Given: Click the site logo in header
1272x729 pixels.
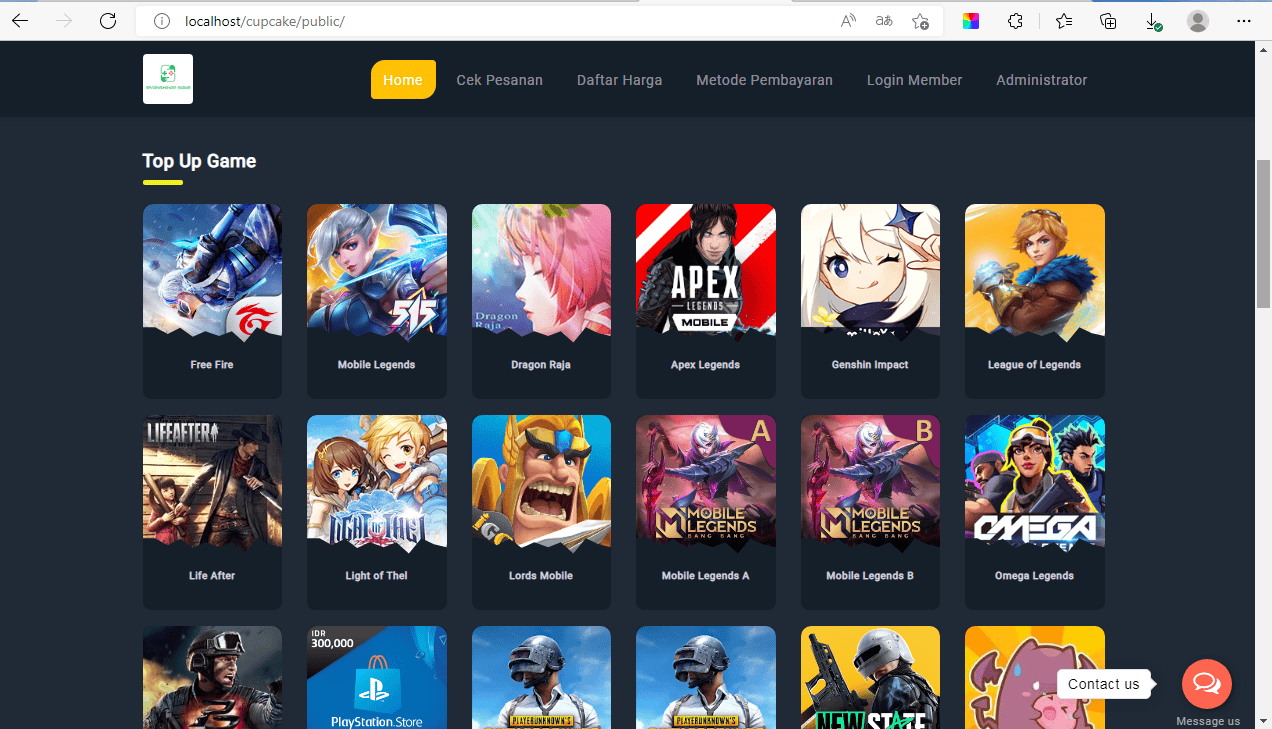Looking at the screenshot, I should click(168, 79).
